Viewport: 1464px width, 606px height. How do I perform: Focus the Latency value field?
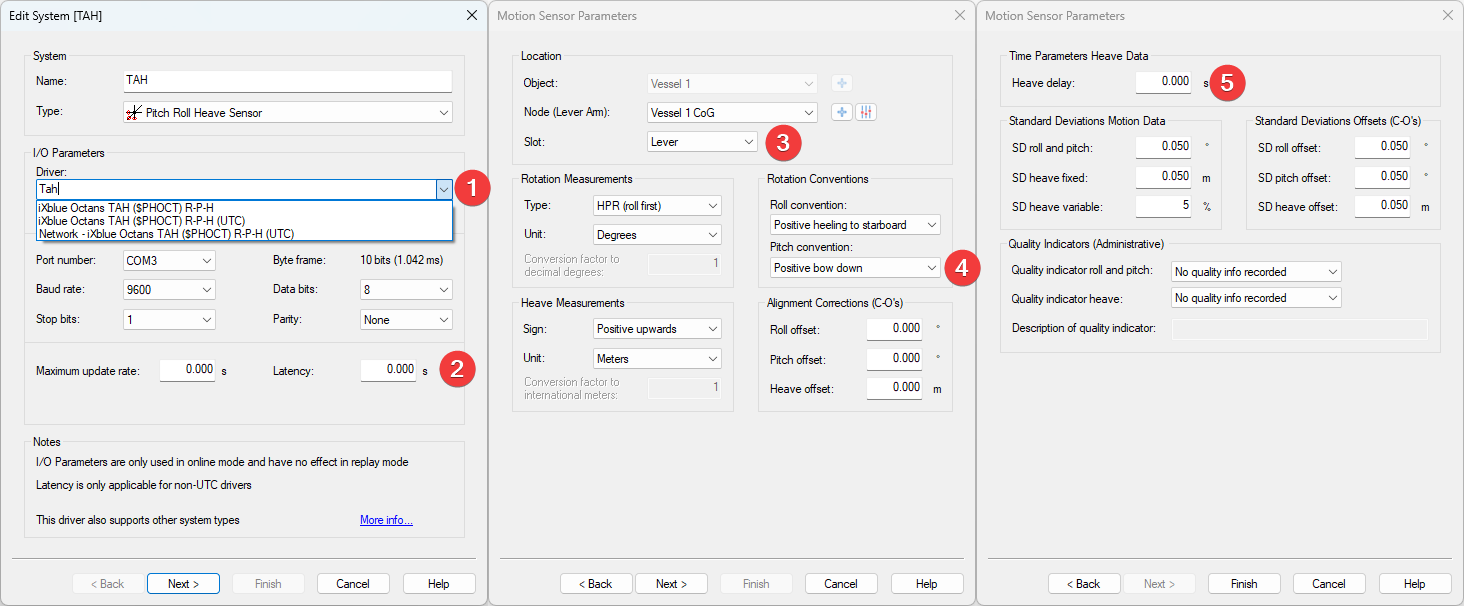coord(388,370)
